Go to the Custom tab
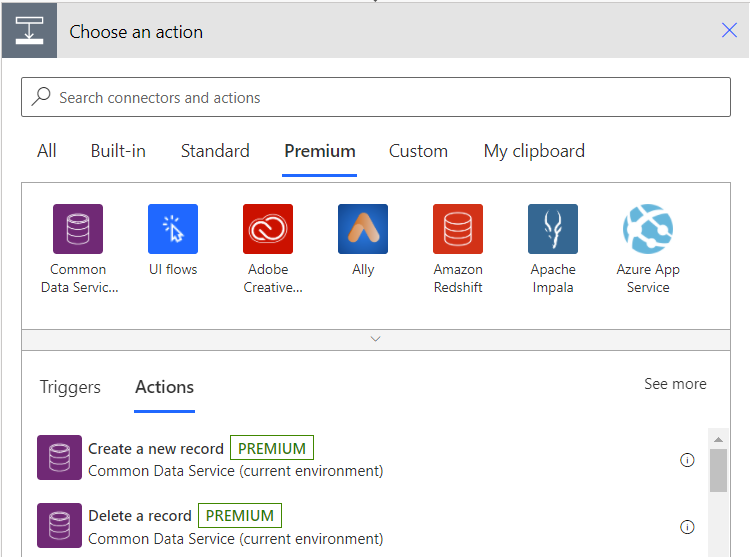This screenshot has height=557, width=750. click(x=418, y=151)
